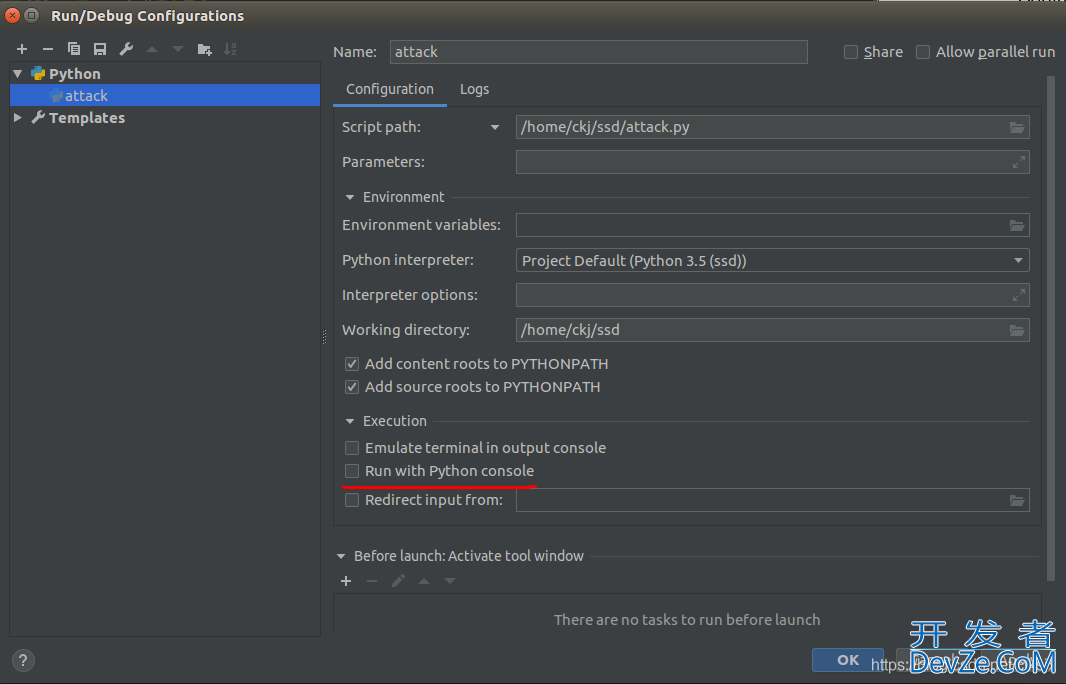Screen dimensions: 1066x684
Task: Toggle Add source roots to PYTHONPATH
Action: (351, 388)
